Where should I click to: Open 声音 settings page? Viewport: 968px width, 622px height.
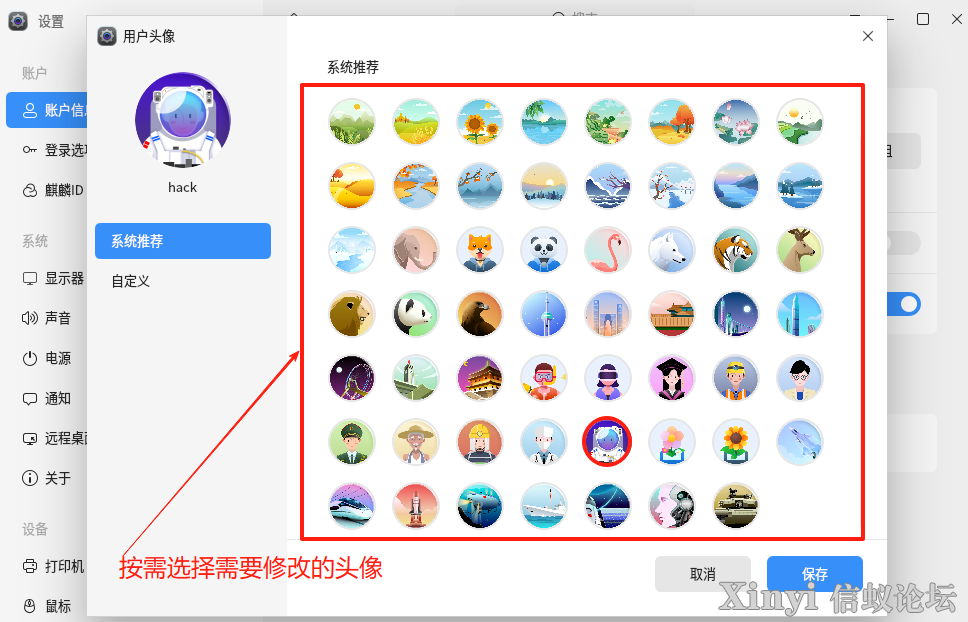click(x=47, y=318)
